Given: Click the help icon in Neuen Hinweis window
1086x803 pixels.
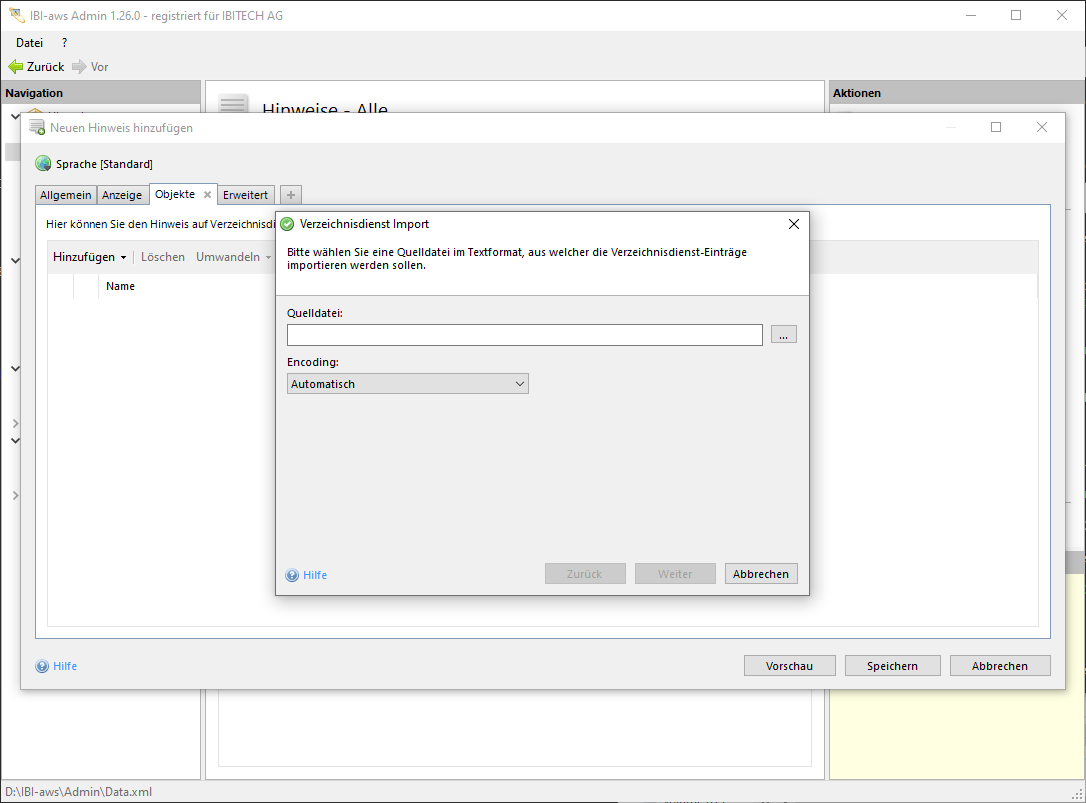Looking at the screenshot, I should [x=42, y=666].
